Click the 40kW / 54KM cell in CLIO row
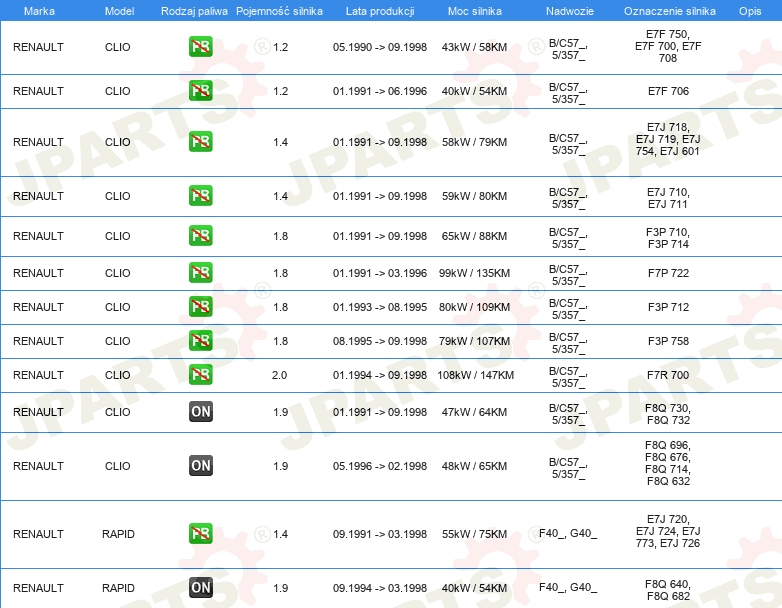Viewport: 782px width, 608px height. [x=474, y=91]
